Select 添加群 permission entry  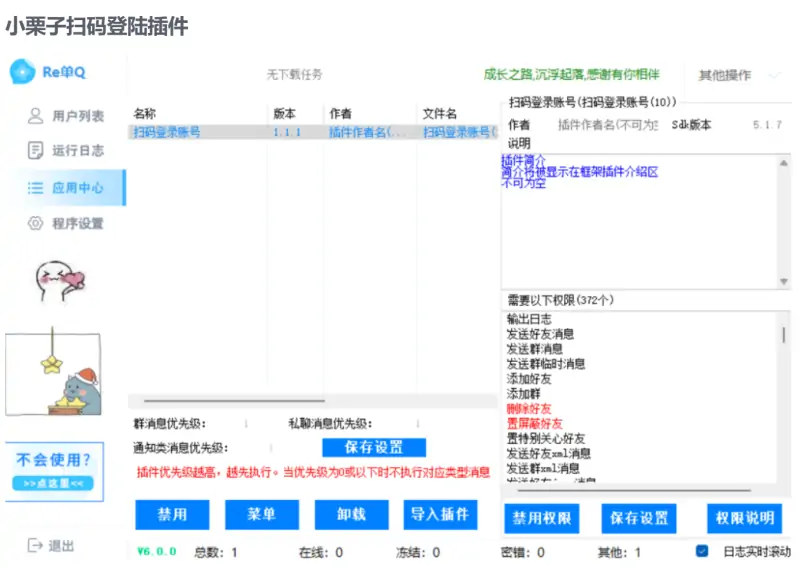pyautogui.click(x=523, y=393)
